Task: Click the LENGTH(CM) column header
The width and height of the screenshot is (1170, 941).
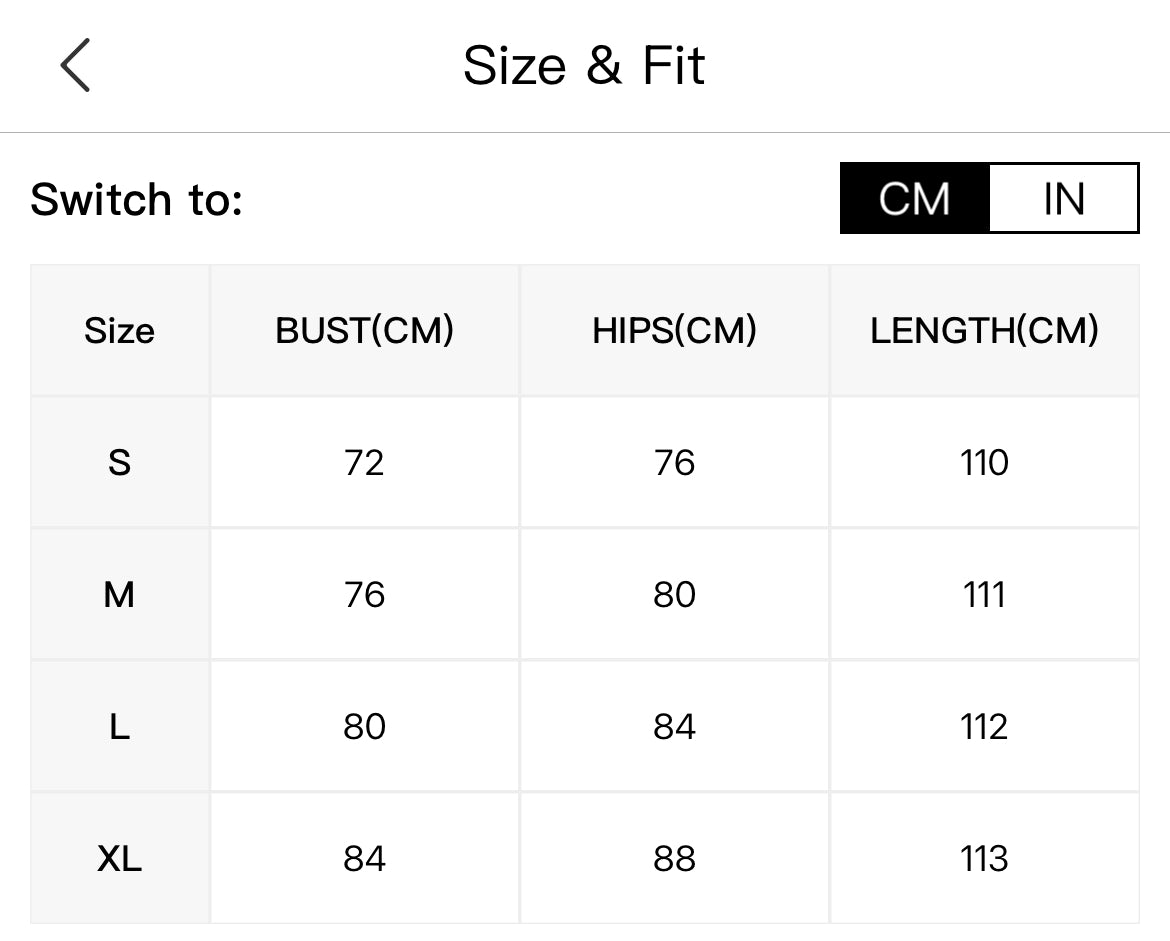Action: pos(984,331)
